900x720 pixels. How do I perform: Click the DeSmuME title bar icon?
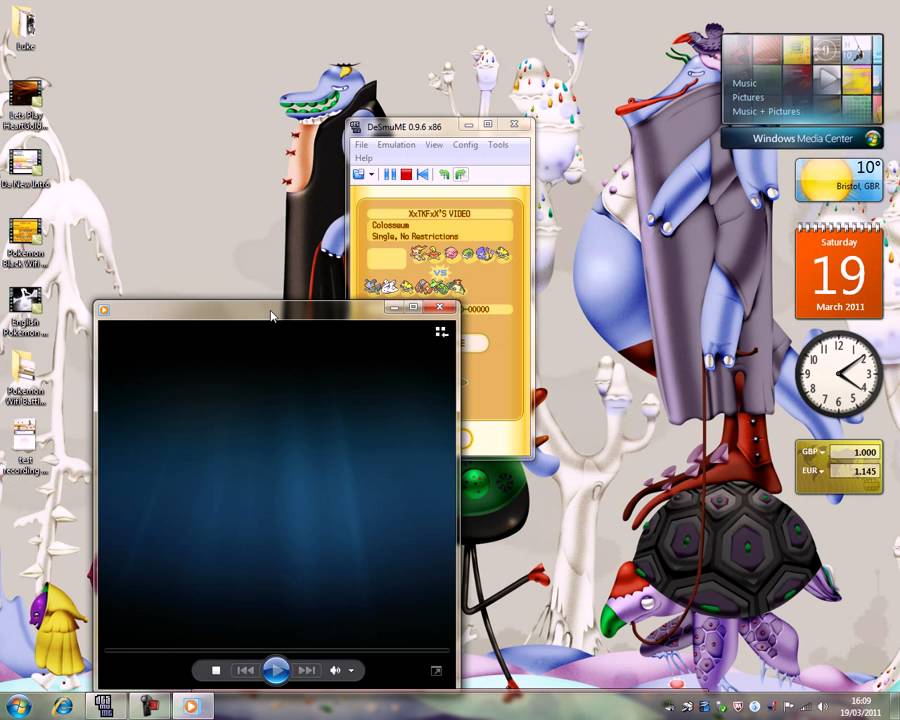[356, 126]
